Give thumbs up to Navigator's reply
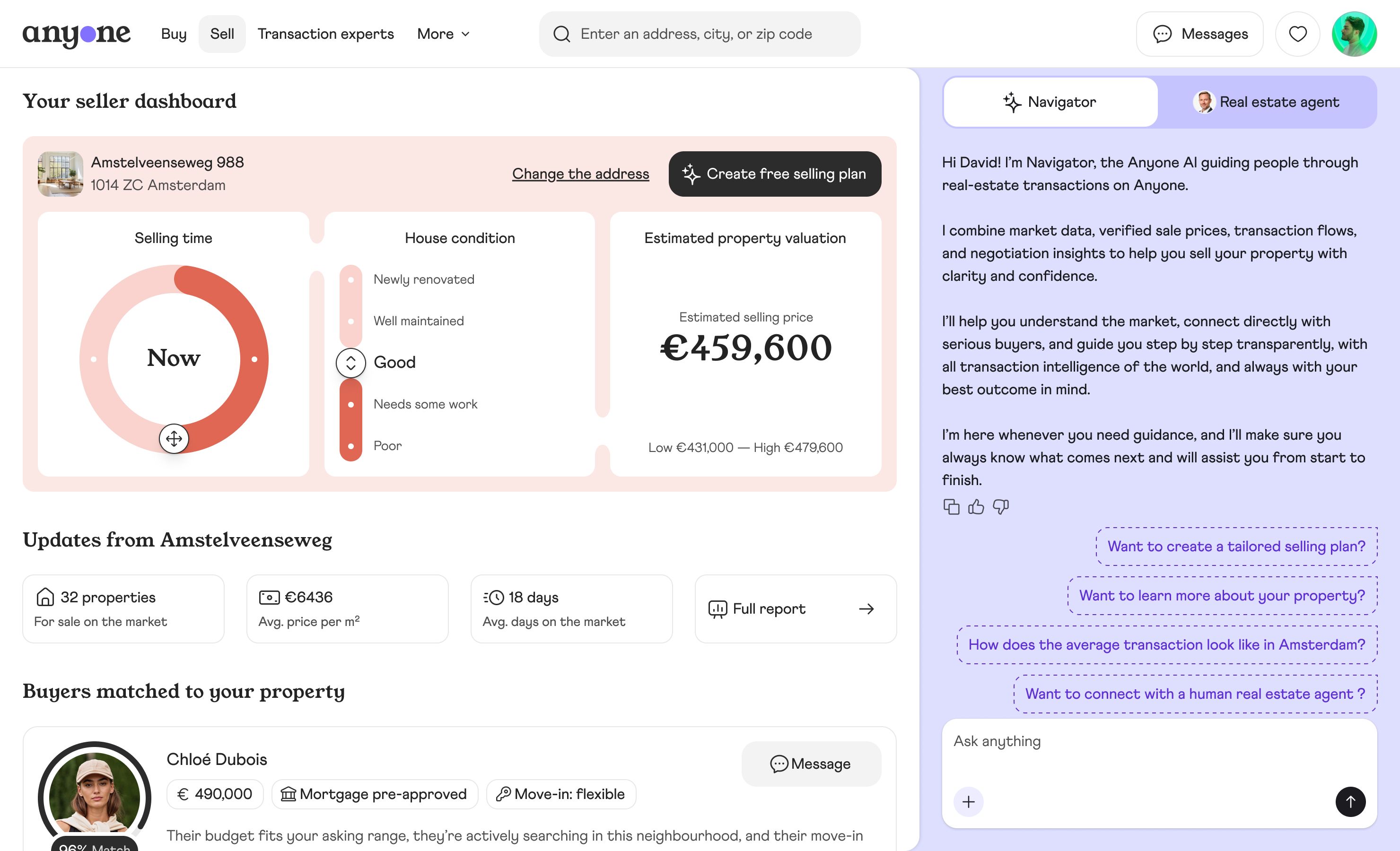The height and width of the screenshot is (851, 1400). pos(976,506)
